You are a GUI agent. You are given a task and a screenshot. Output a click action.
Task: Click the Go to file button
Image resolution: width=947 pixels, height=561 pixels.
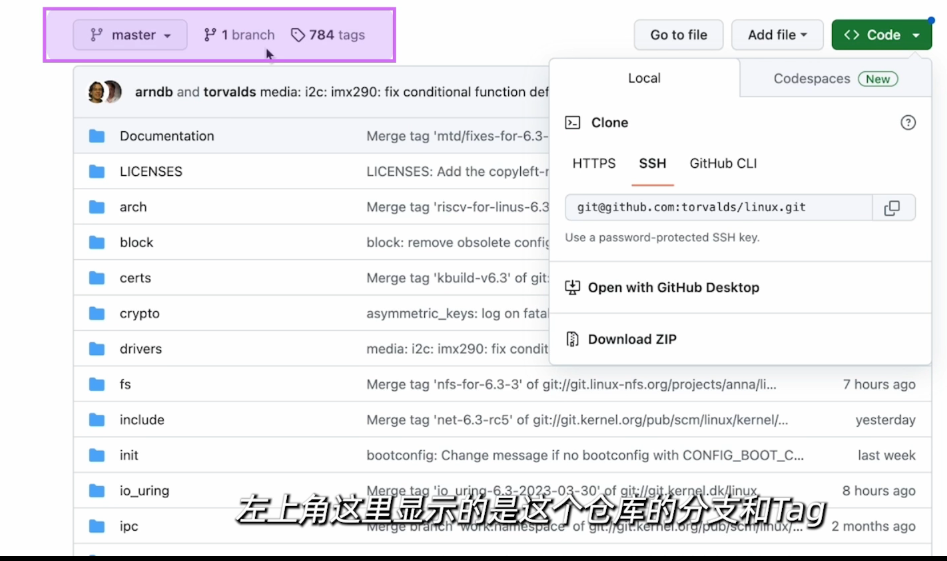pos(678,35)
